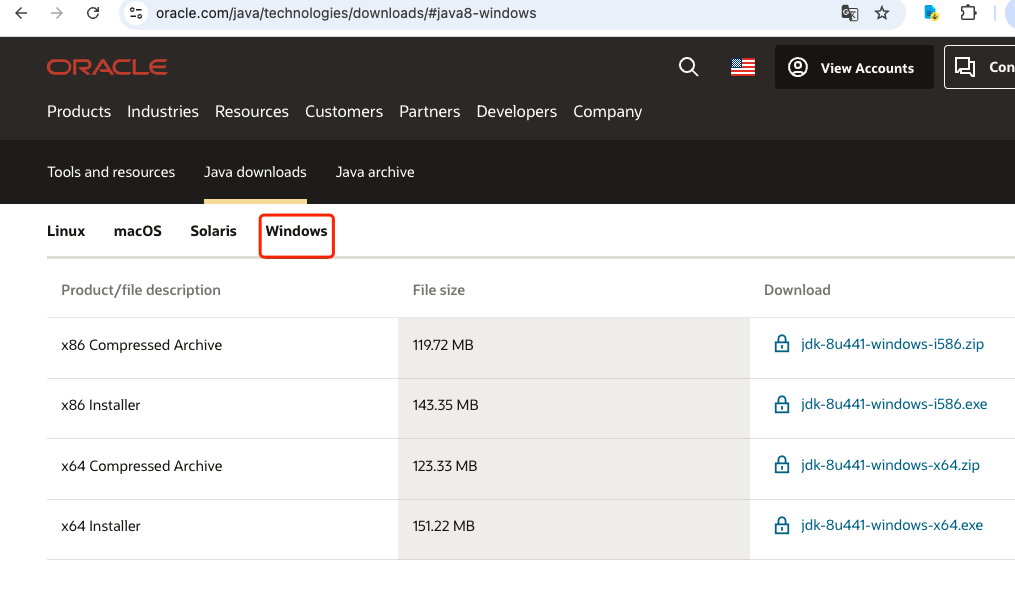The image size is (1015, 590).
Task: Select the Windows tab
Action: tap(296, 231)
